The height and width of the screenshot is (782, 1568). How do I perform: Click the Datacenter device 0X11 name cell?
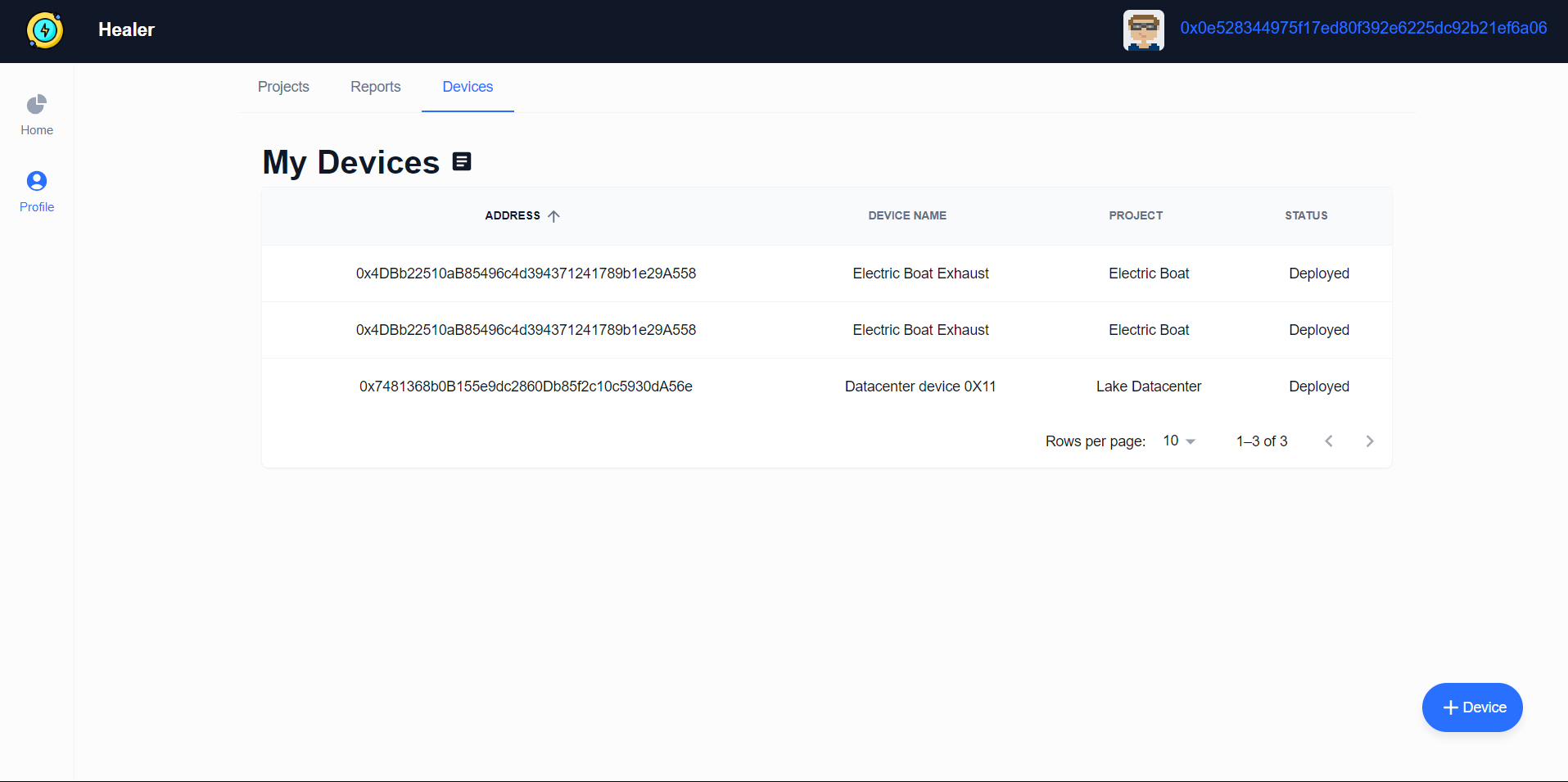[920, 386]
